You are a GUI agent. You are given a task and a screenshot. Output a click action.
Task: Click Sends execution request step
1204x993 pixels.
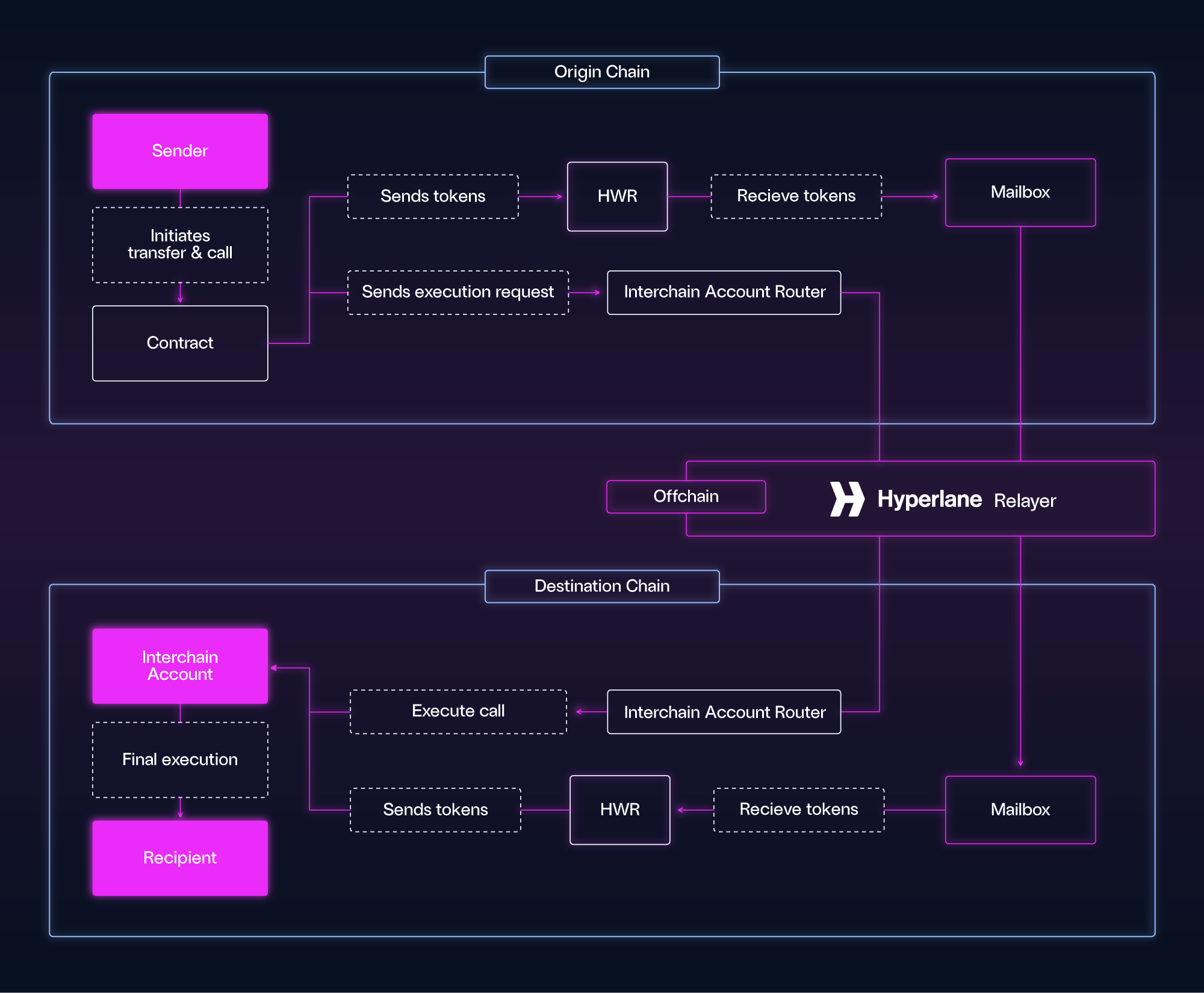tap(458, 292)
